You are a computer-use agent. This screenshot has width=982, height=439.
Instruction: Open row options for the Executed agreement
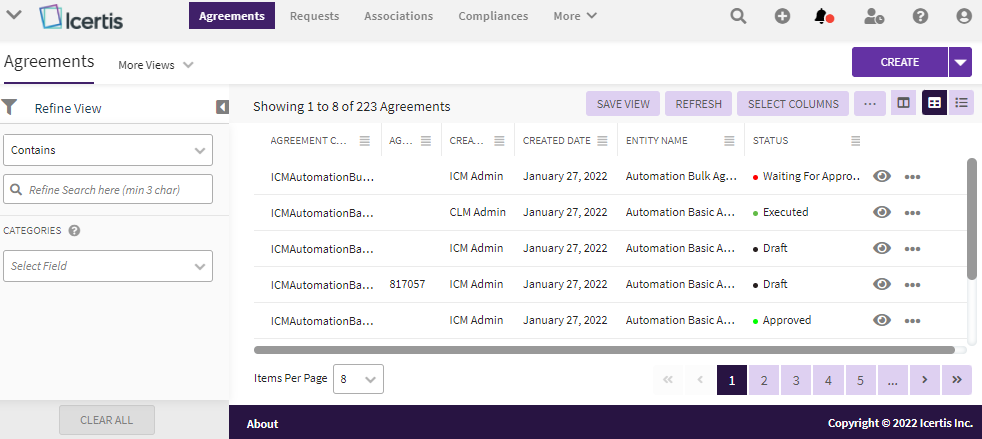[x=912, y=213]
